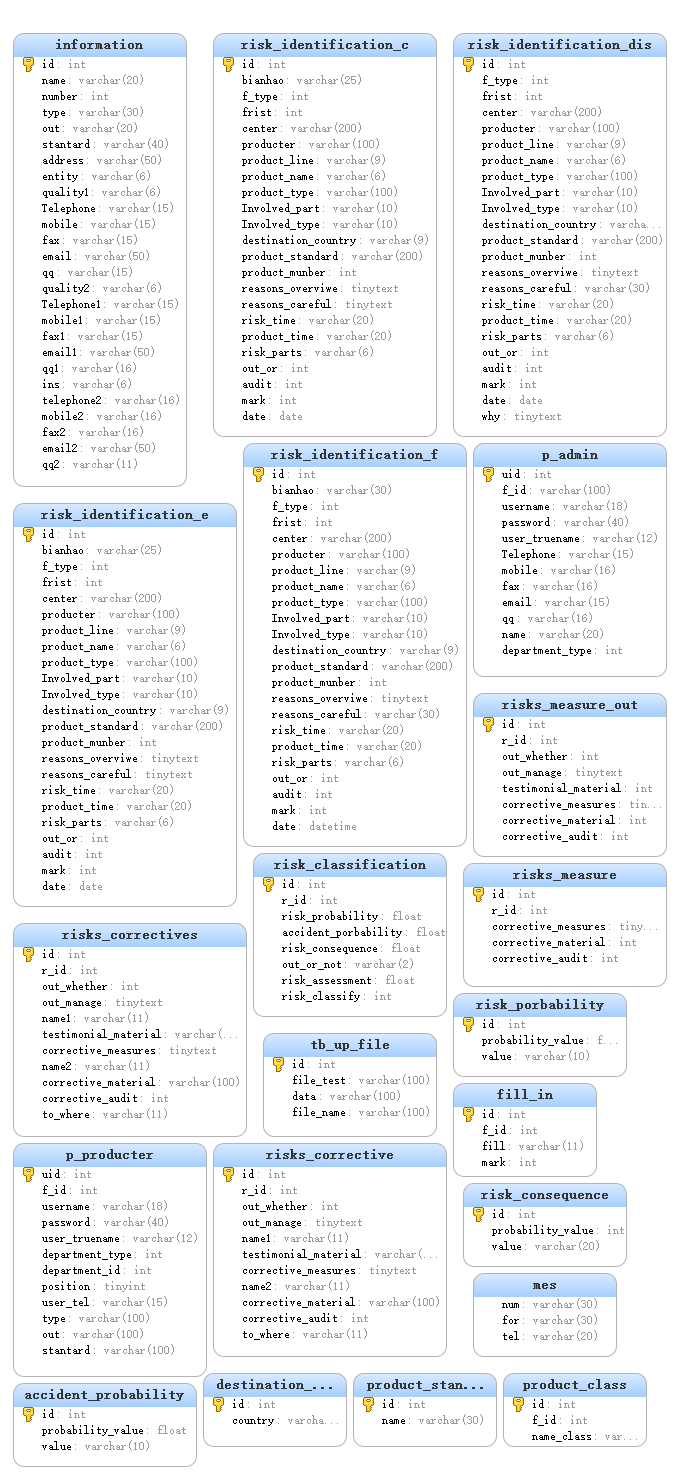The width and height of the screenshot is (680, 1480).
Task: Select the risks_measure_out table header
Action: tap(570, 705)
